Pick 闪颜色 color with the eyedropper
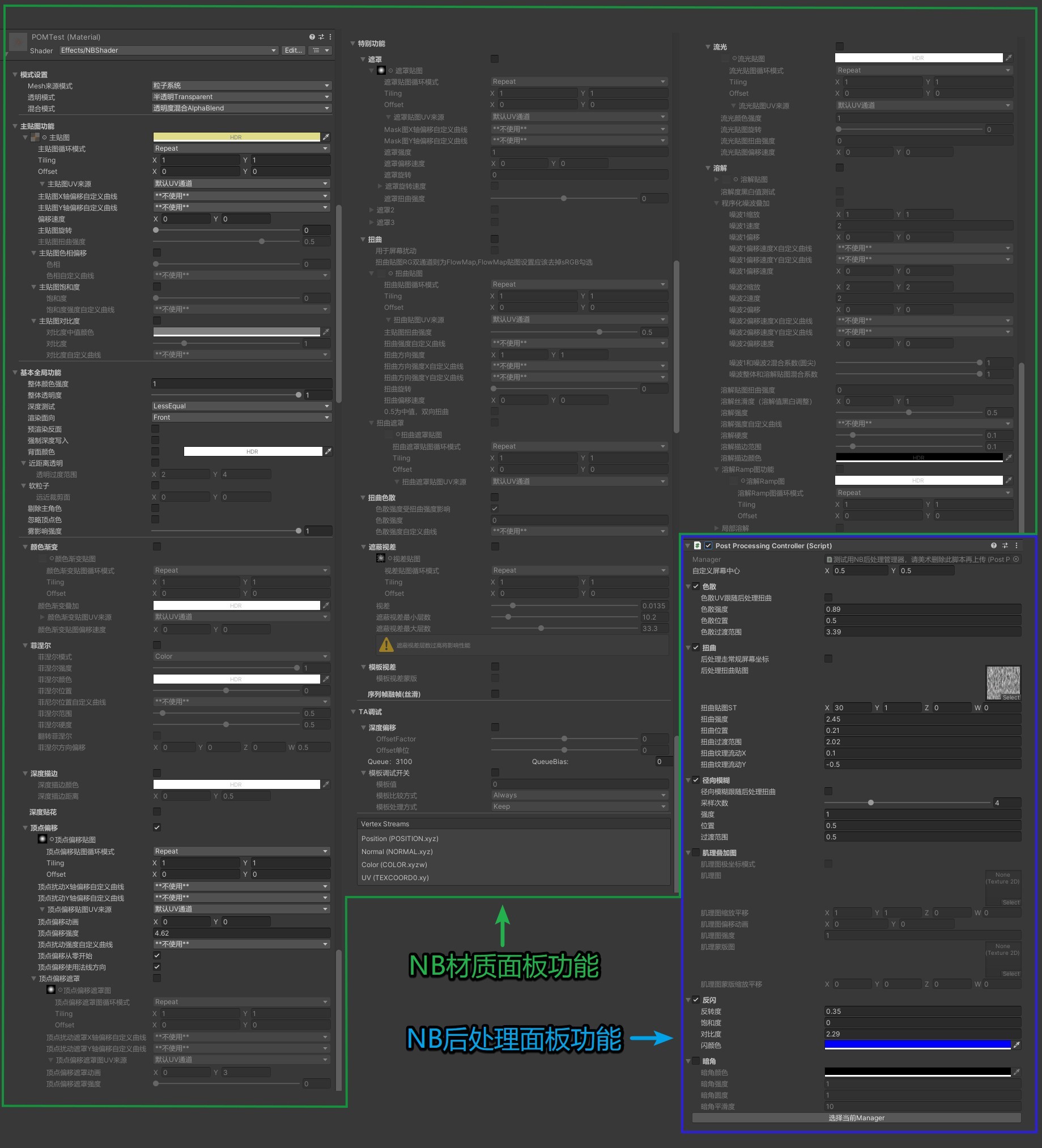1042x1148 pixels. point(1017,1045)
